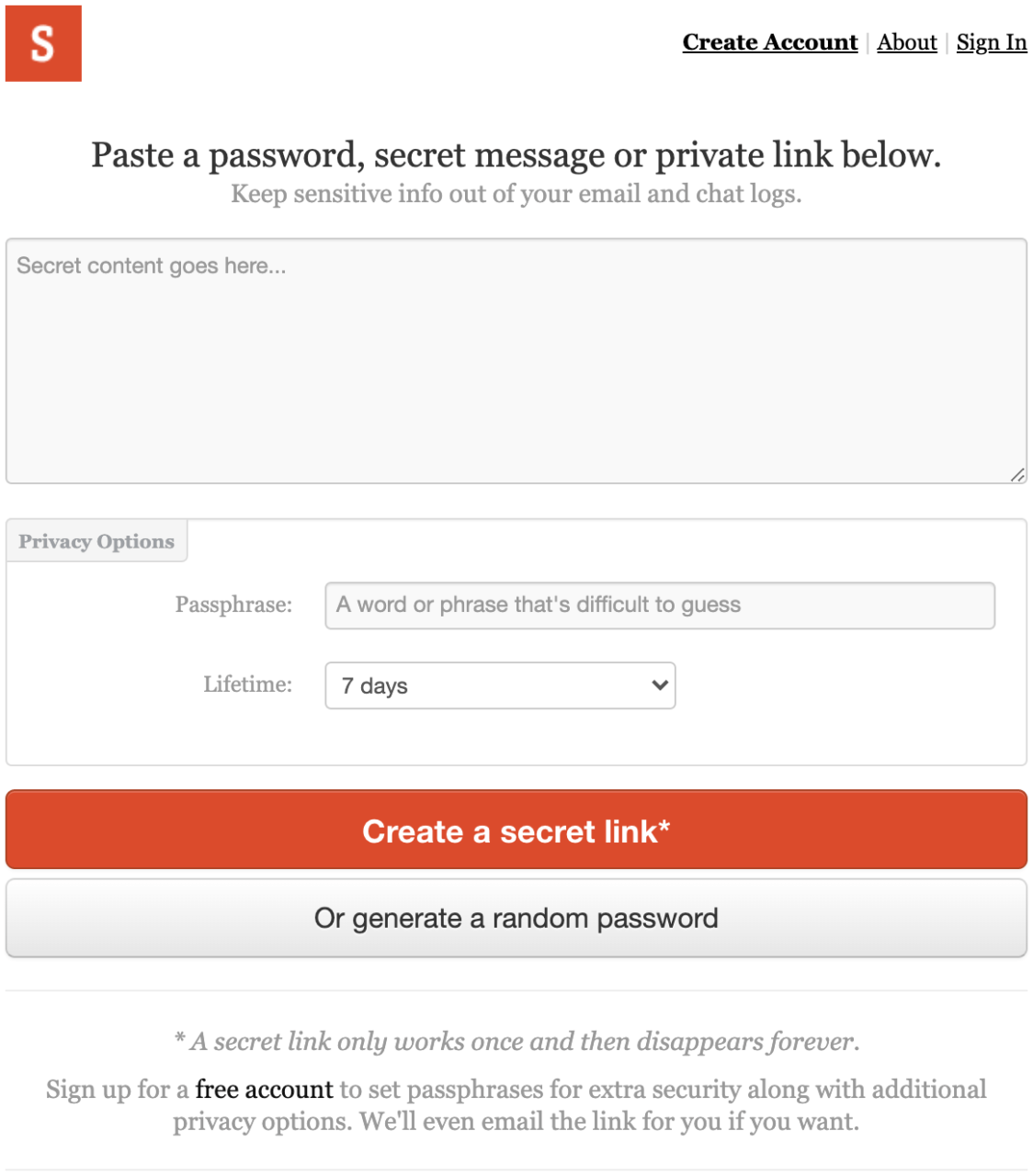Screen dimensions: 1033x1176
Task: Open the About page
Action: point(906,42)
